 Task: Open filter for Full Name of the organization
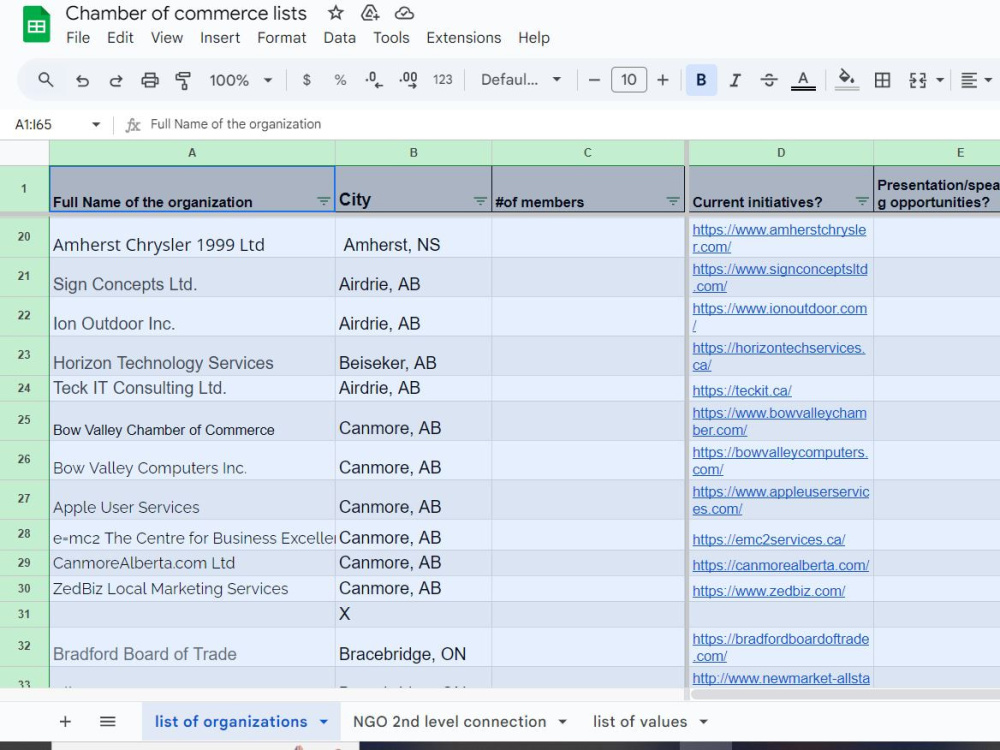click(323, 201)
